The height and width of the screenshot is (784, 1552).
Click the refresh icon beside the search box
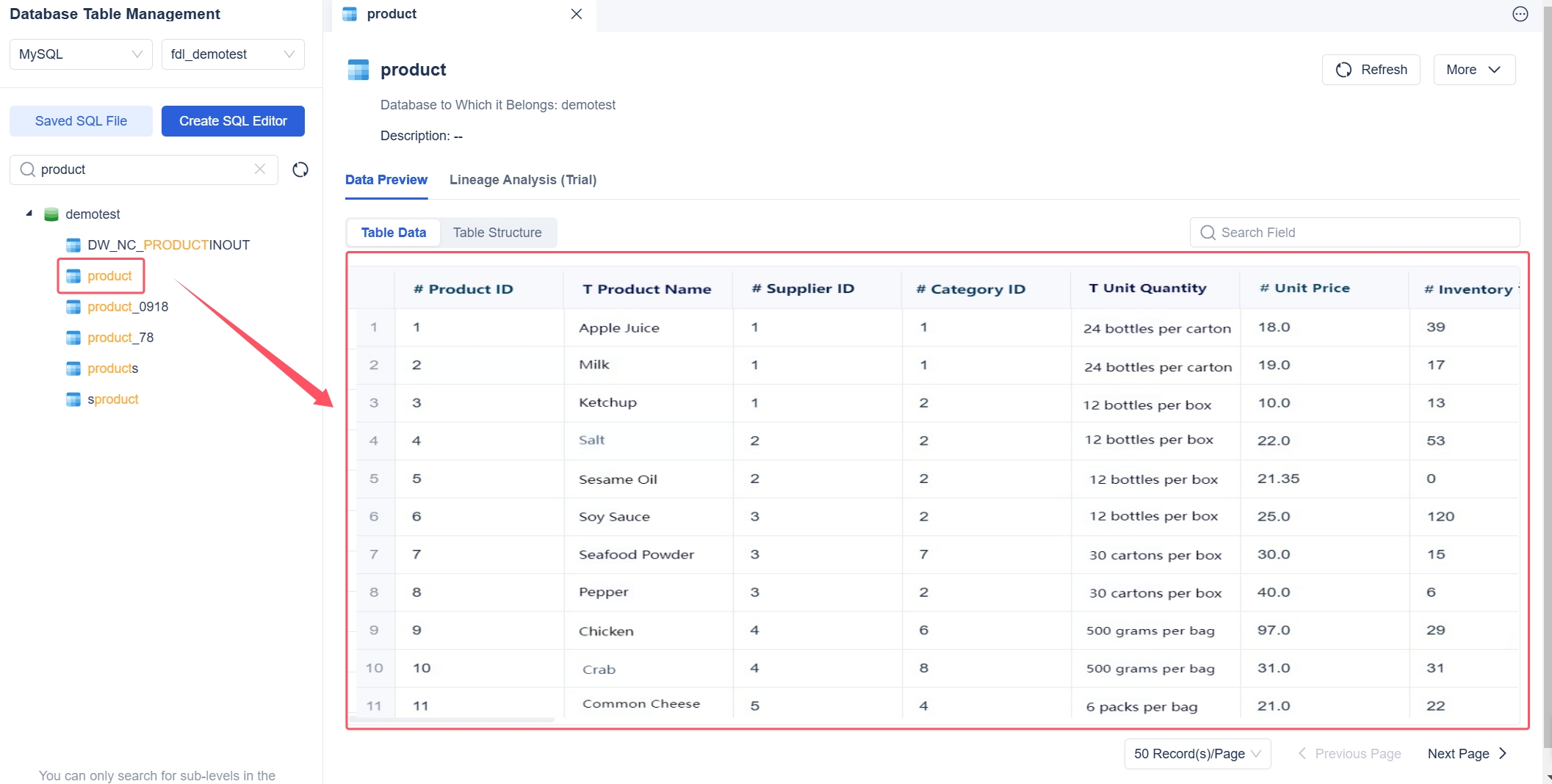pos(300,170)
